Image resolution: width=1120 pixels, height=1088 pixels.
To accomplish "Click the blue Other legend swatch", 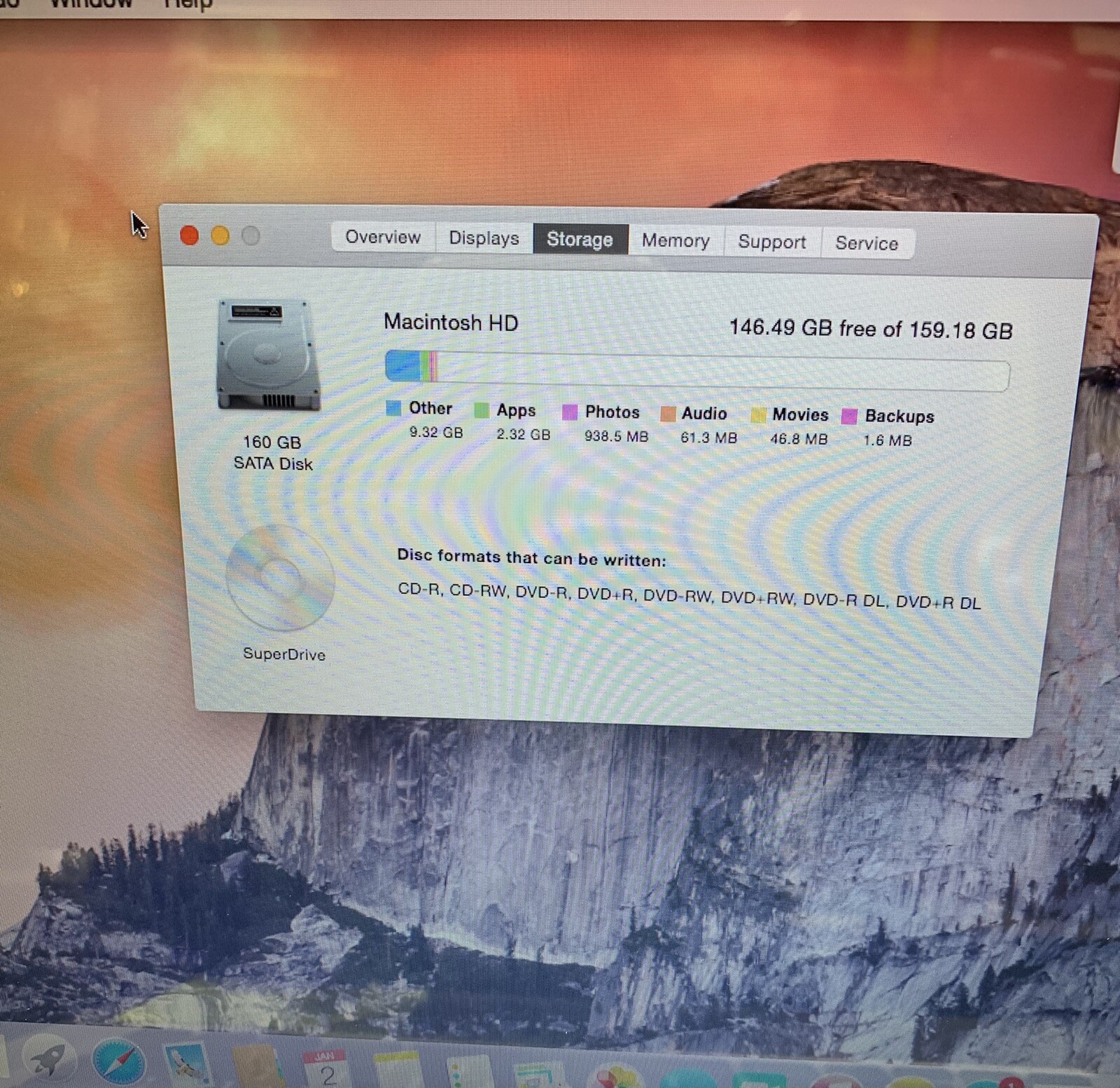I will pyautogui.click(x=393, y=408).
